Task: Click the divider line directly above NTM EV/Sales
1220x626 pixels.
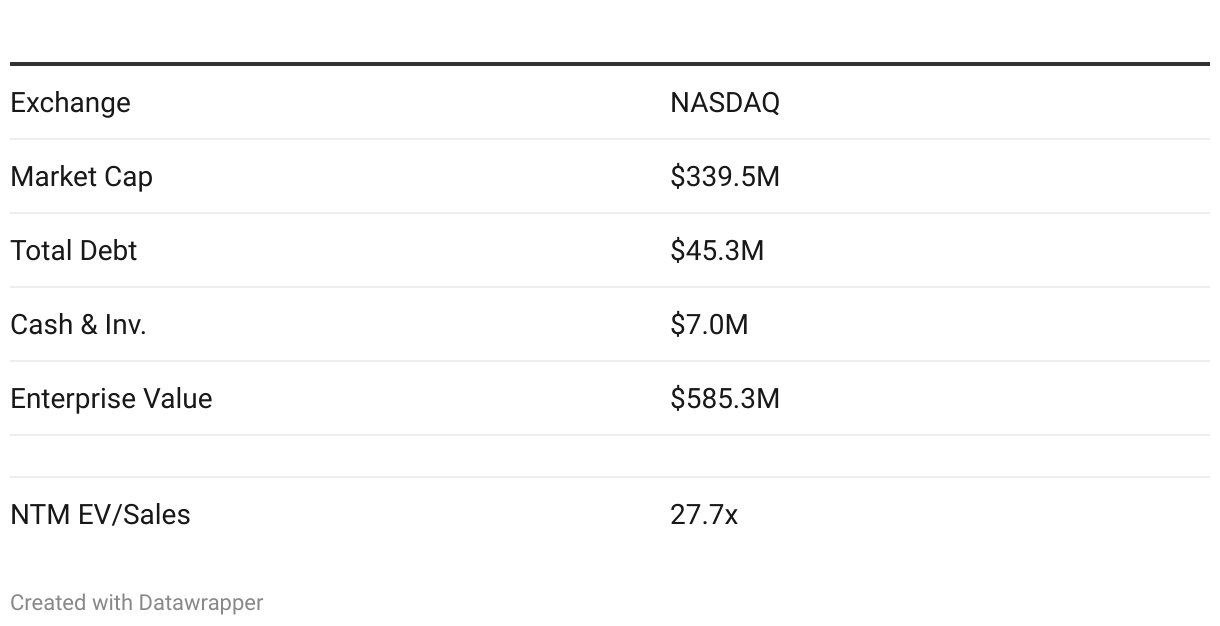Action: pyautogui.click(x=610, y=477)
